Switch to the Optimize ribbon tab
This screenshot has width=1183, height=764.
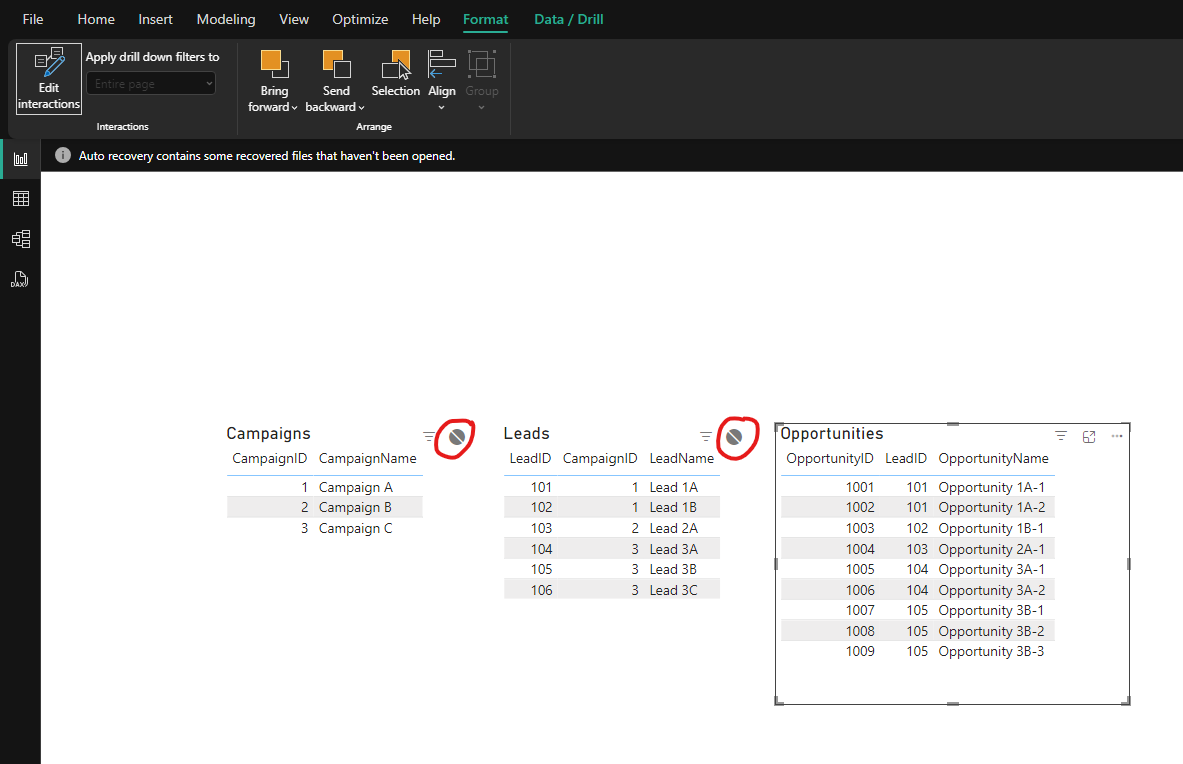tap(360, 20)
